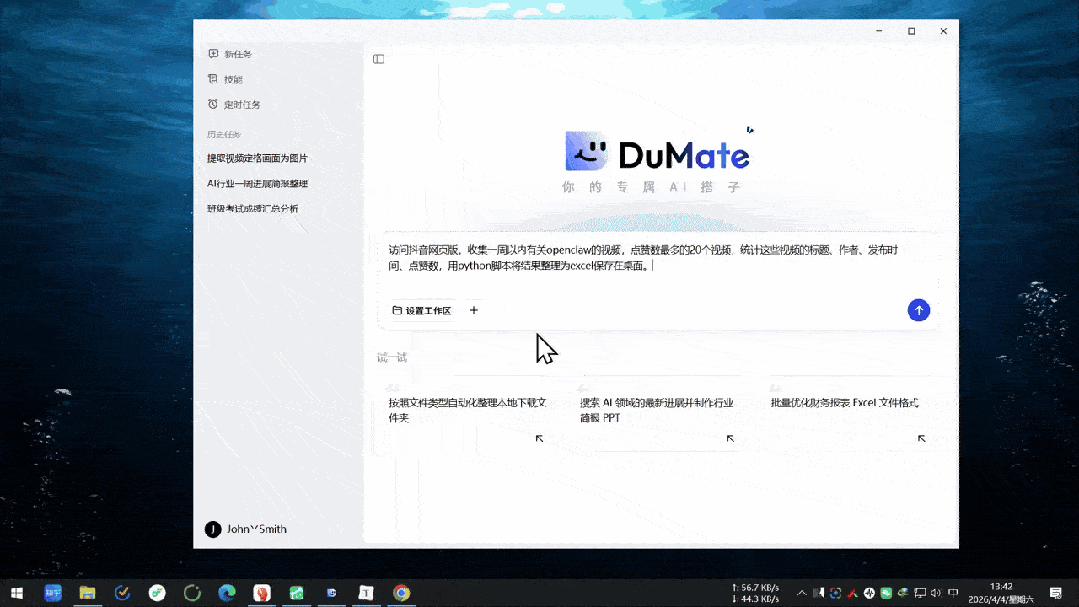Open the DuMate app icon in taskbar
The width and height of the screenshot is (1079, 607).
click(x=332, y=593)
